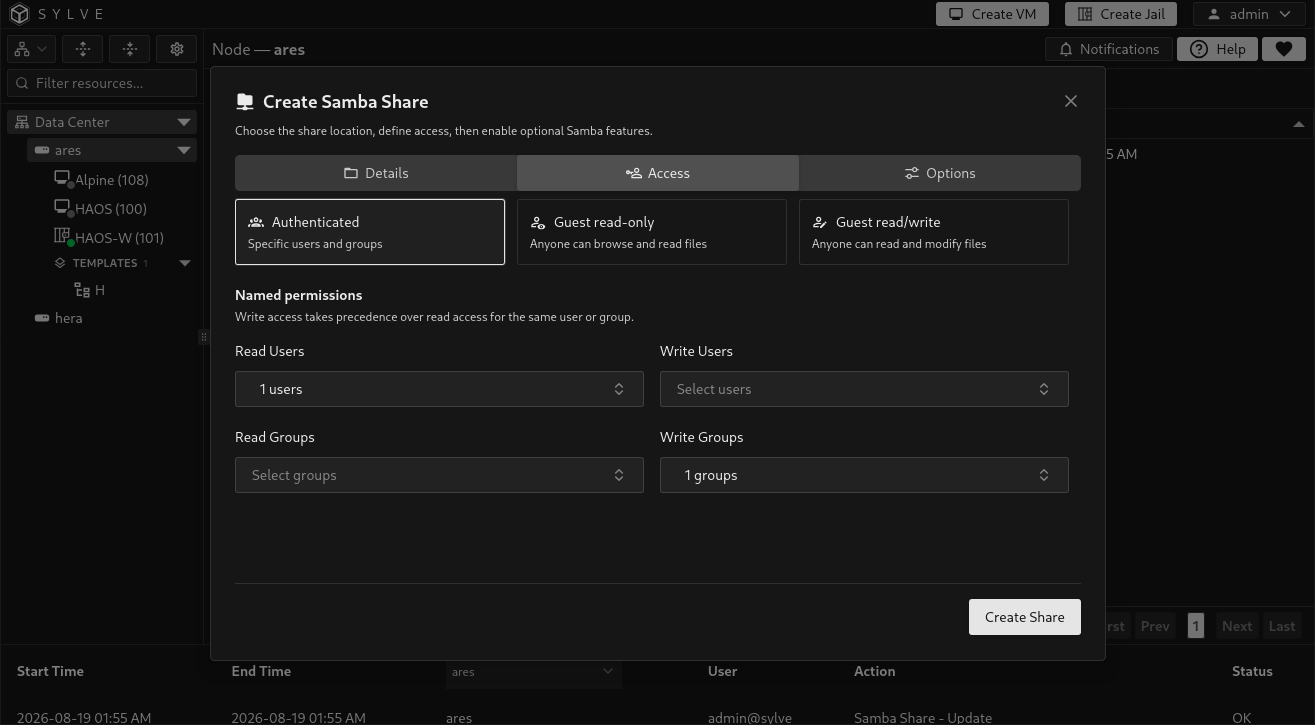
Task: Open the Read Users dropdown
Action: [x=439, y=389]
